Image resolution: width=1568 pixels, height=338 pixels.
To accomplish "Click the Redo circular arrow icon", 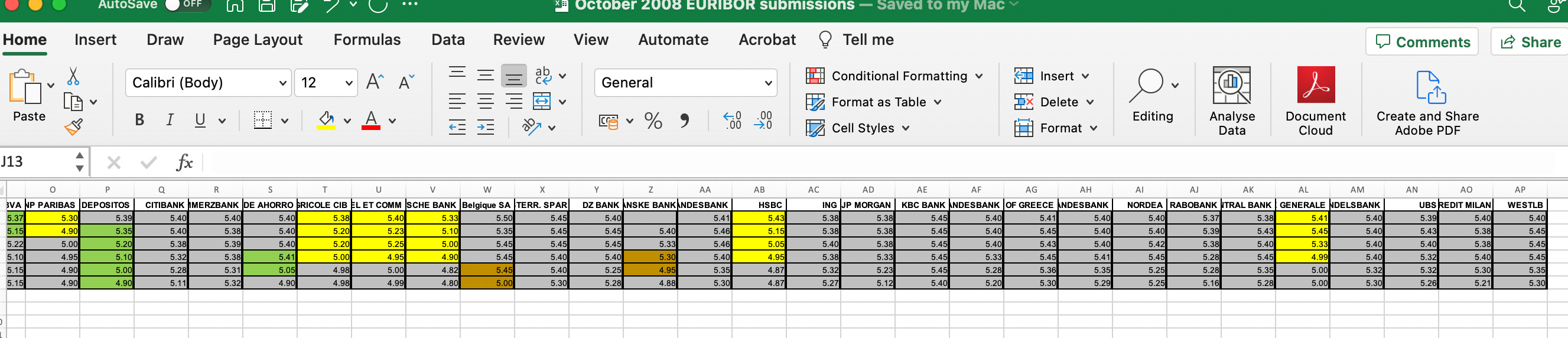I will coord(378,6).
